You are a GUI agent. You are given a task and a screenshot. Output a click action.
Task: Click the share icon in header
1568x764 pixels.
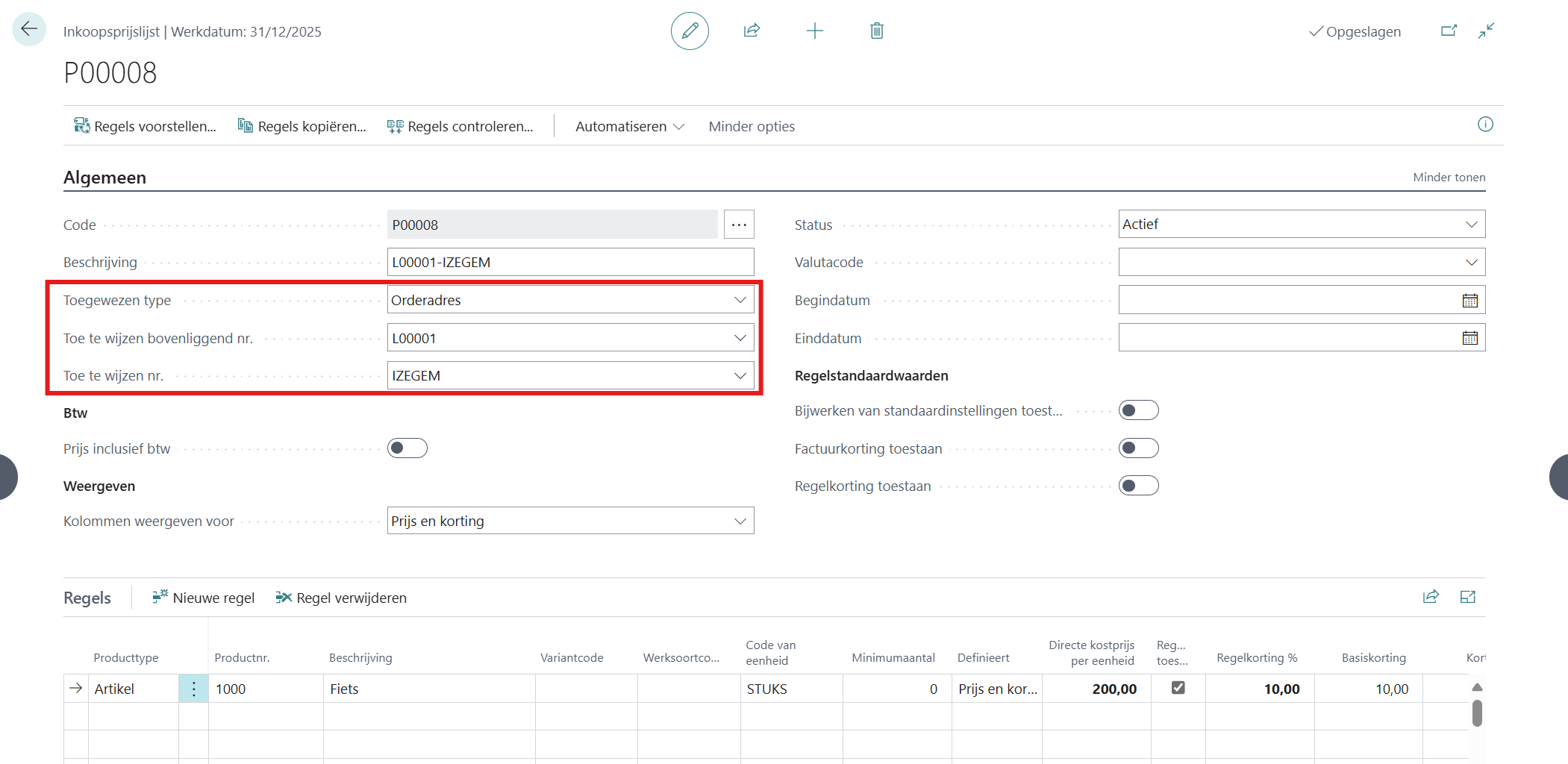click(752, 31)
